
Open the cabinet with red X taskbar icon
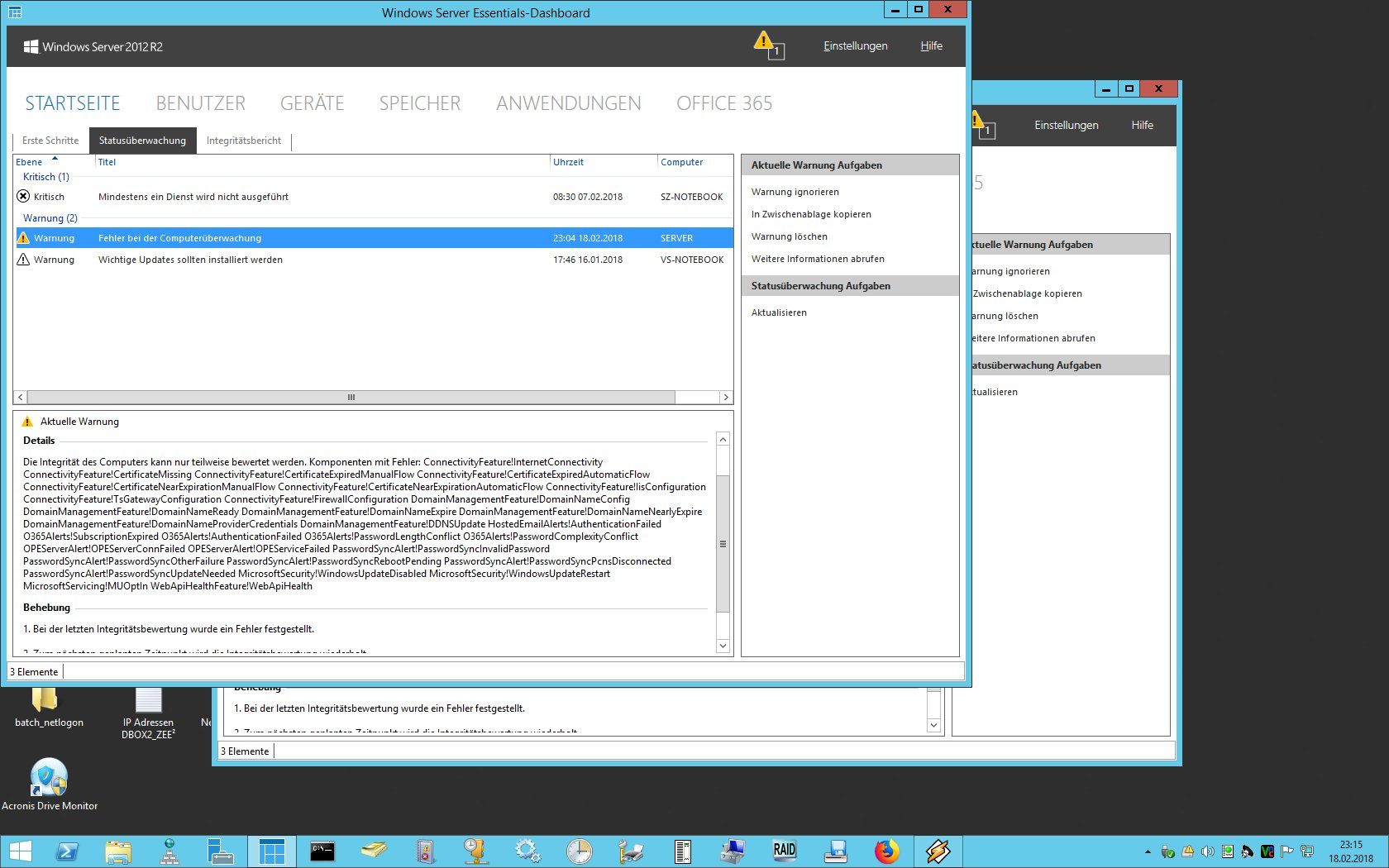coord(425,851)
